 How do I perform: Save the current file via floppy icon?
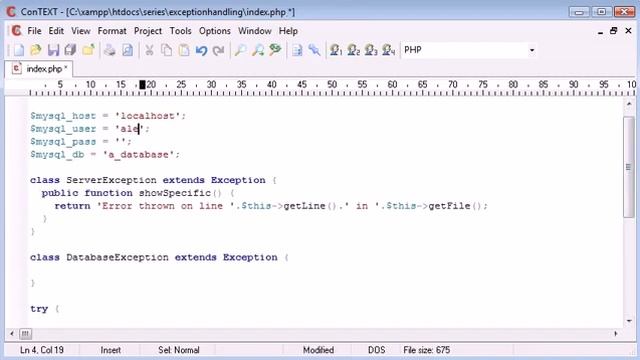tap(53, 50)
